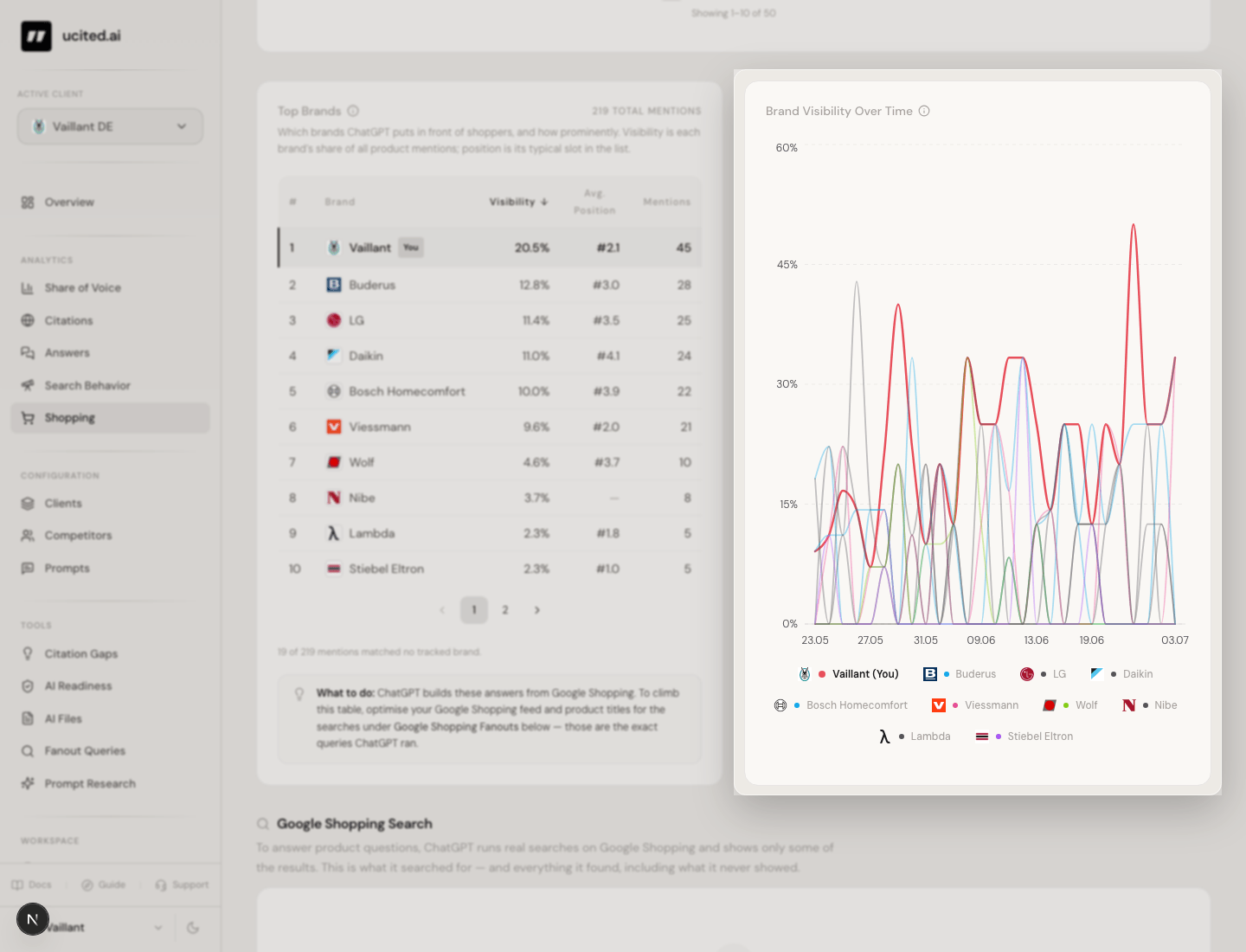Toggle Wolf series in chart legend
Viewport: 1246px width, 952px height.
coord(1070,705)
